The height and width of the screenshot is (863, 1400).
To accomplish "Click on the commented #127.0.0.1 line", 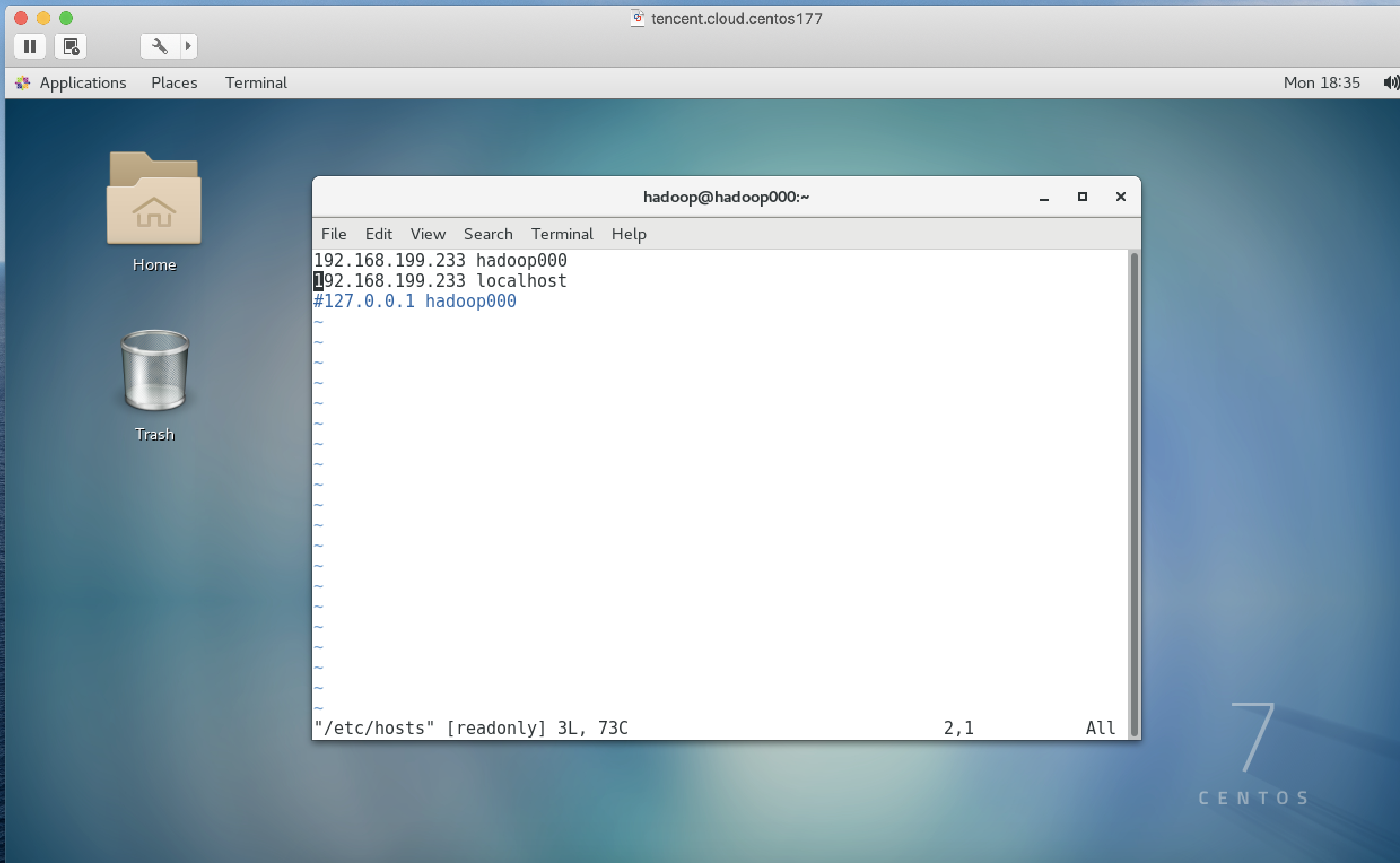I will 416,302.
